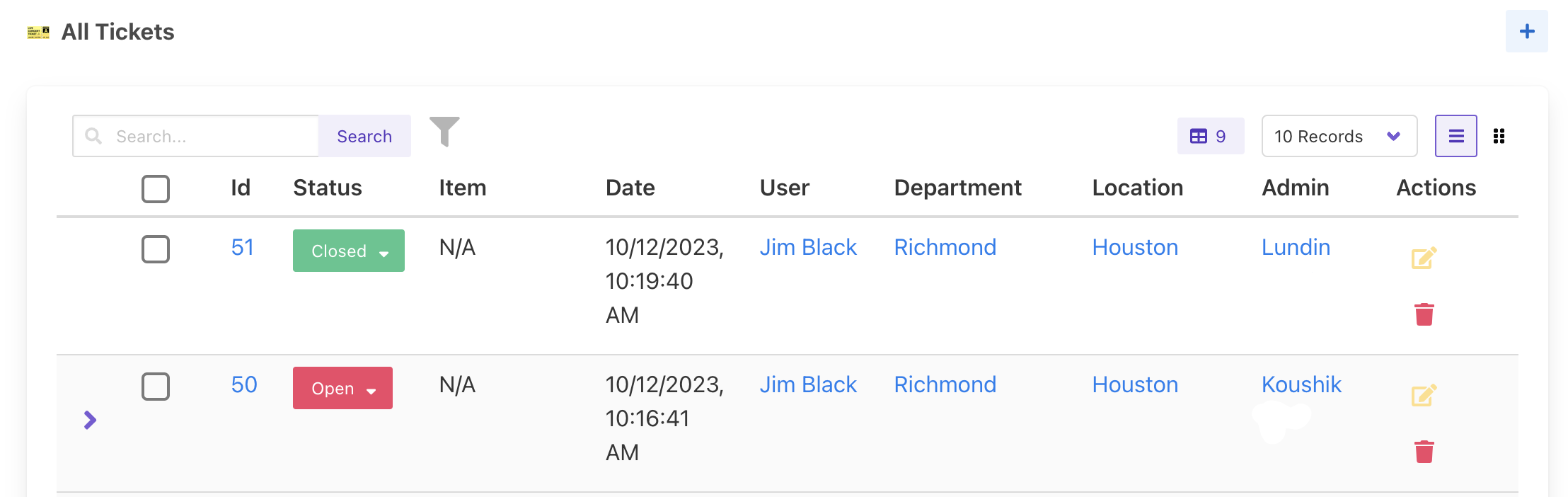Click the Search button
Image resolution: width=1568 pixels, height=497 pixels.
point(364,136)
